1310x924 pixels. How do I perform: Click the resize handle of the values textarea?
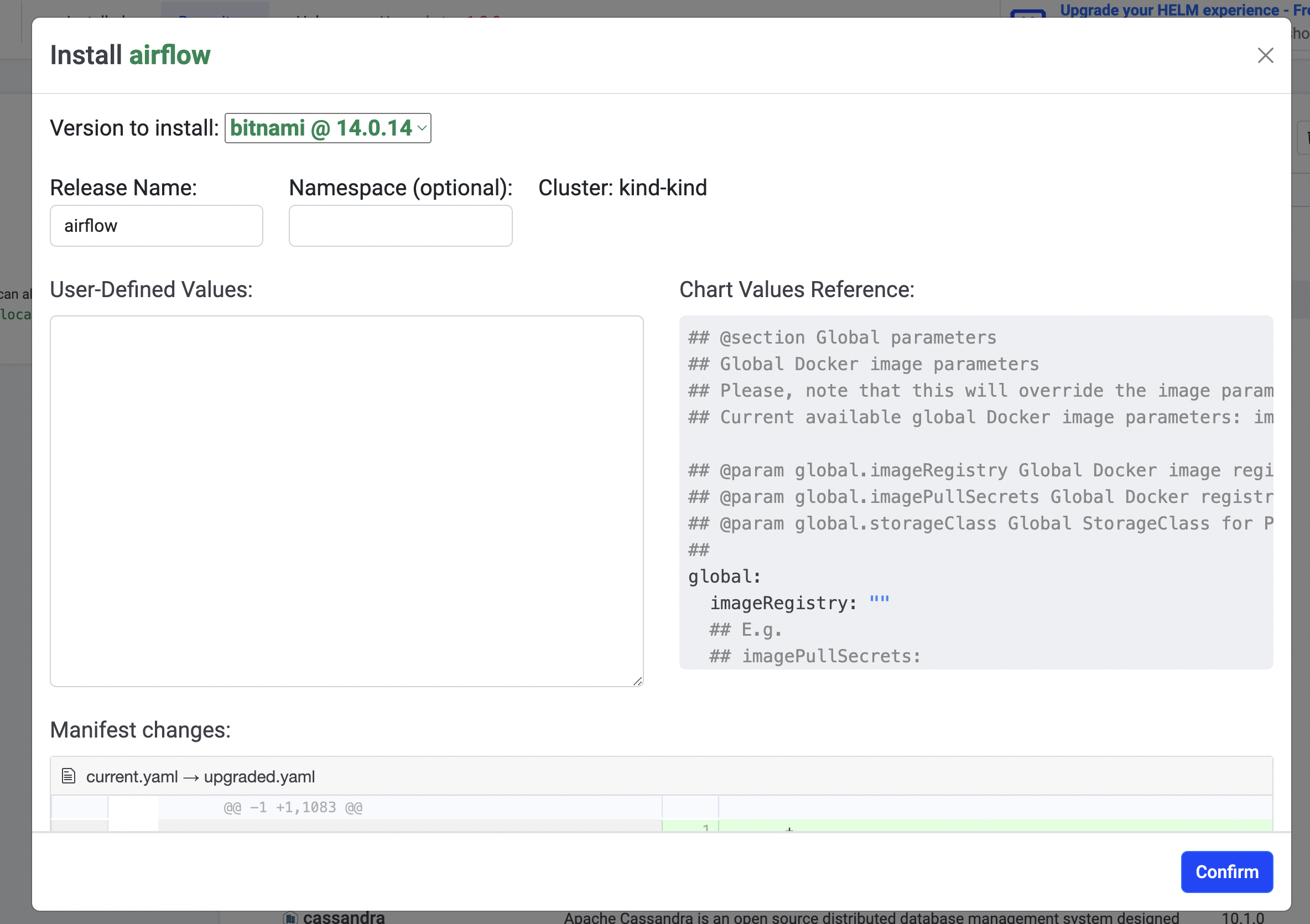[637, 681]
